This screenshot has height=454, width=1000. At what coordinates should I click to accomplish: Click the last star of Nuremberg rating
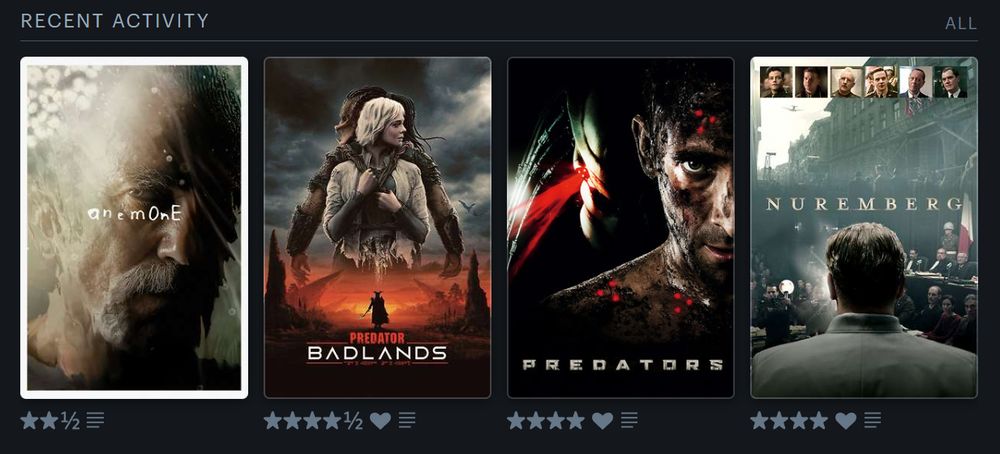point(819,420)
